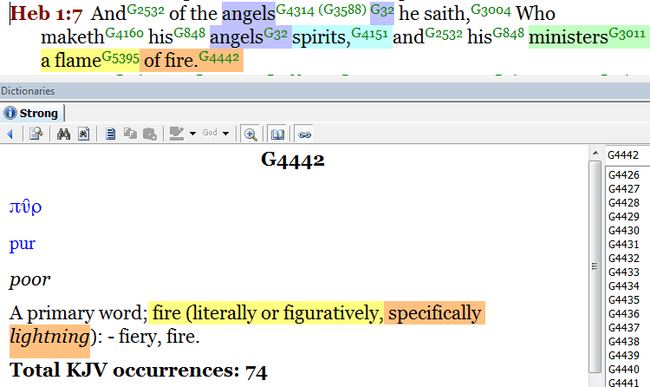650x387 pixels.
Task: Open the document search magnifier icon
Action: (36, 134)
